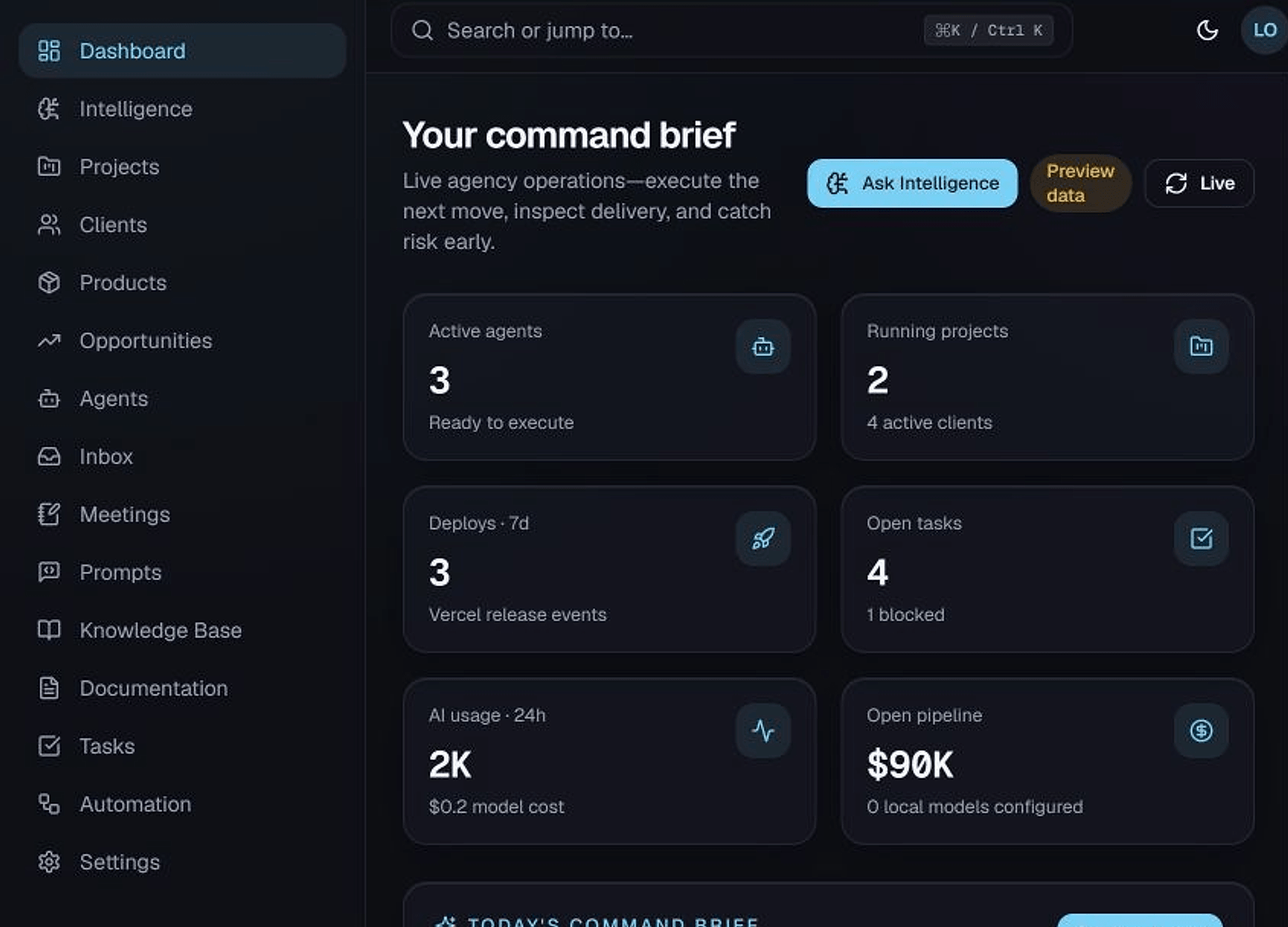Click the "Your command brief" heading

569,135
